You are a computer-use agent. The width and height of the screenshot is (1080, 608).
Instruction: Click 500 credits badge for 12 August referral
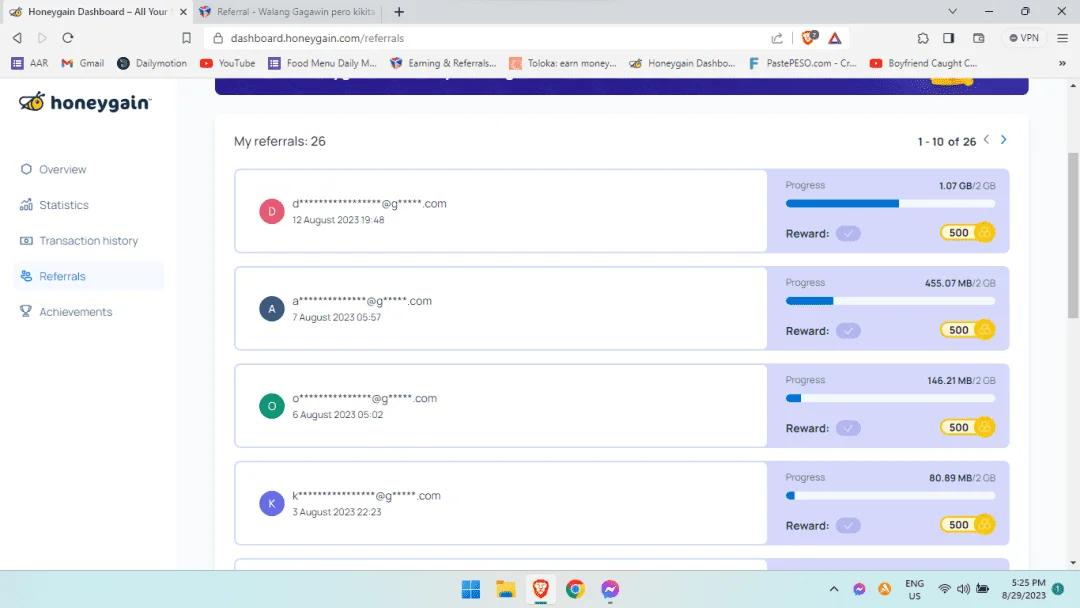coord(968,233)
